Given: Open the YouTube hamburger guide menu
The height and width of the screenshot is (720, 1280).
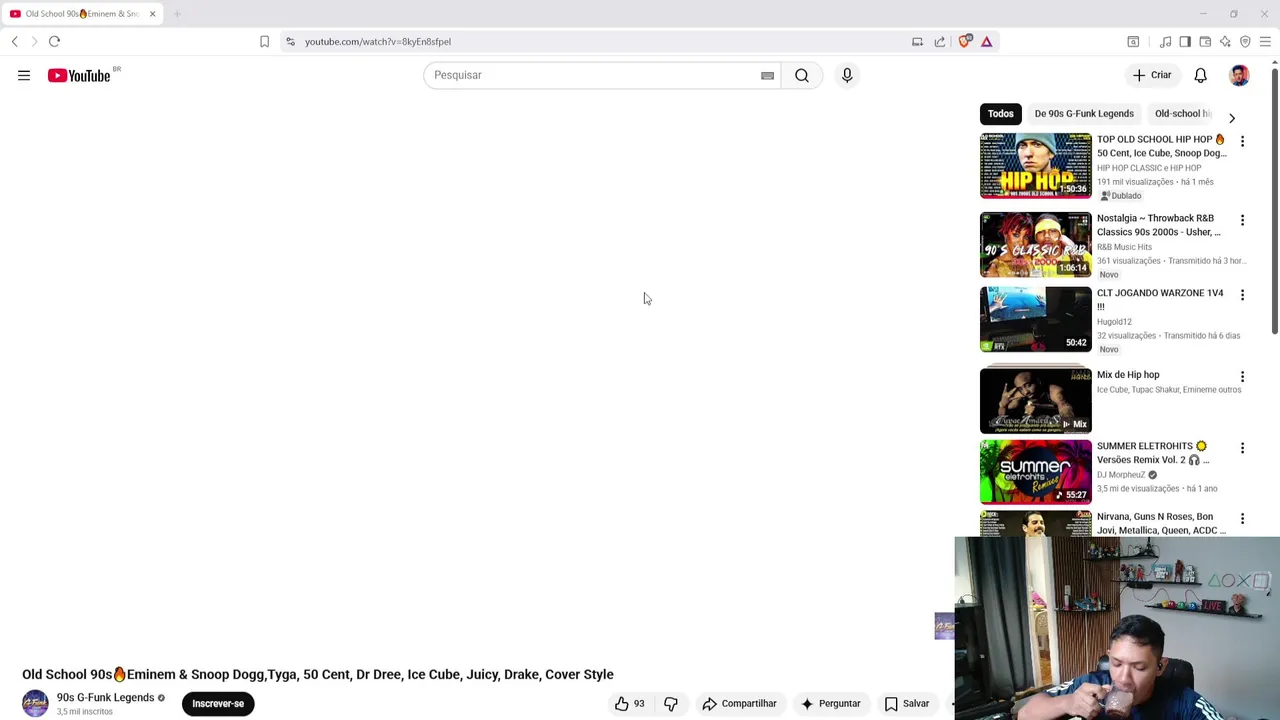Looking at the screenshot, I should (24, 75).
